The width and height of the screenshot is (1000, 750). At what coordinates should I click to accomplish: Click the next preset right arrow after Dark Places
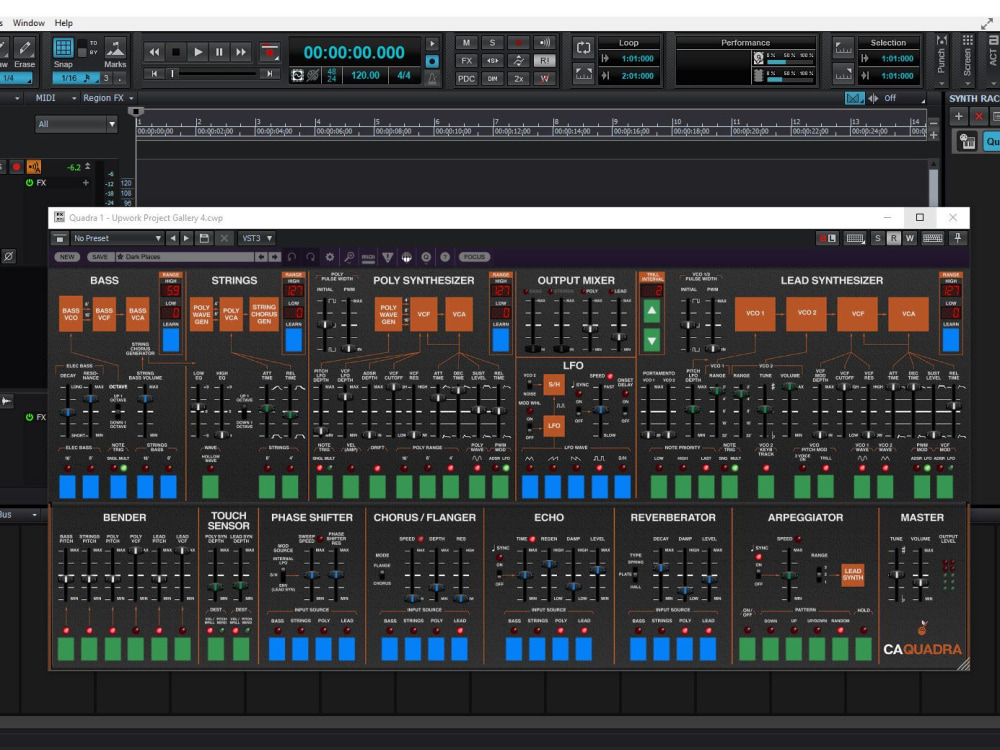(274, 257)
